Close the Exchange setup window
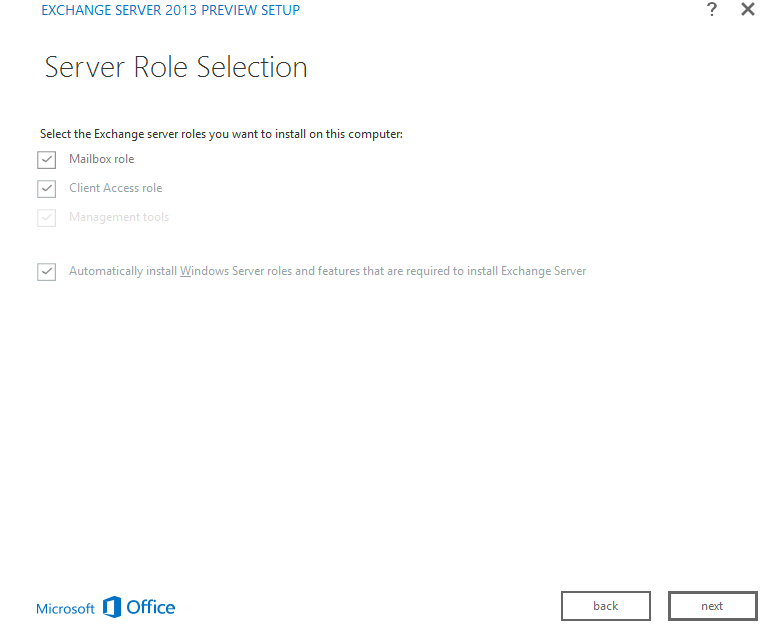The height and width of the screenshot is (633, 783). [747, 10]
